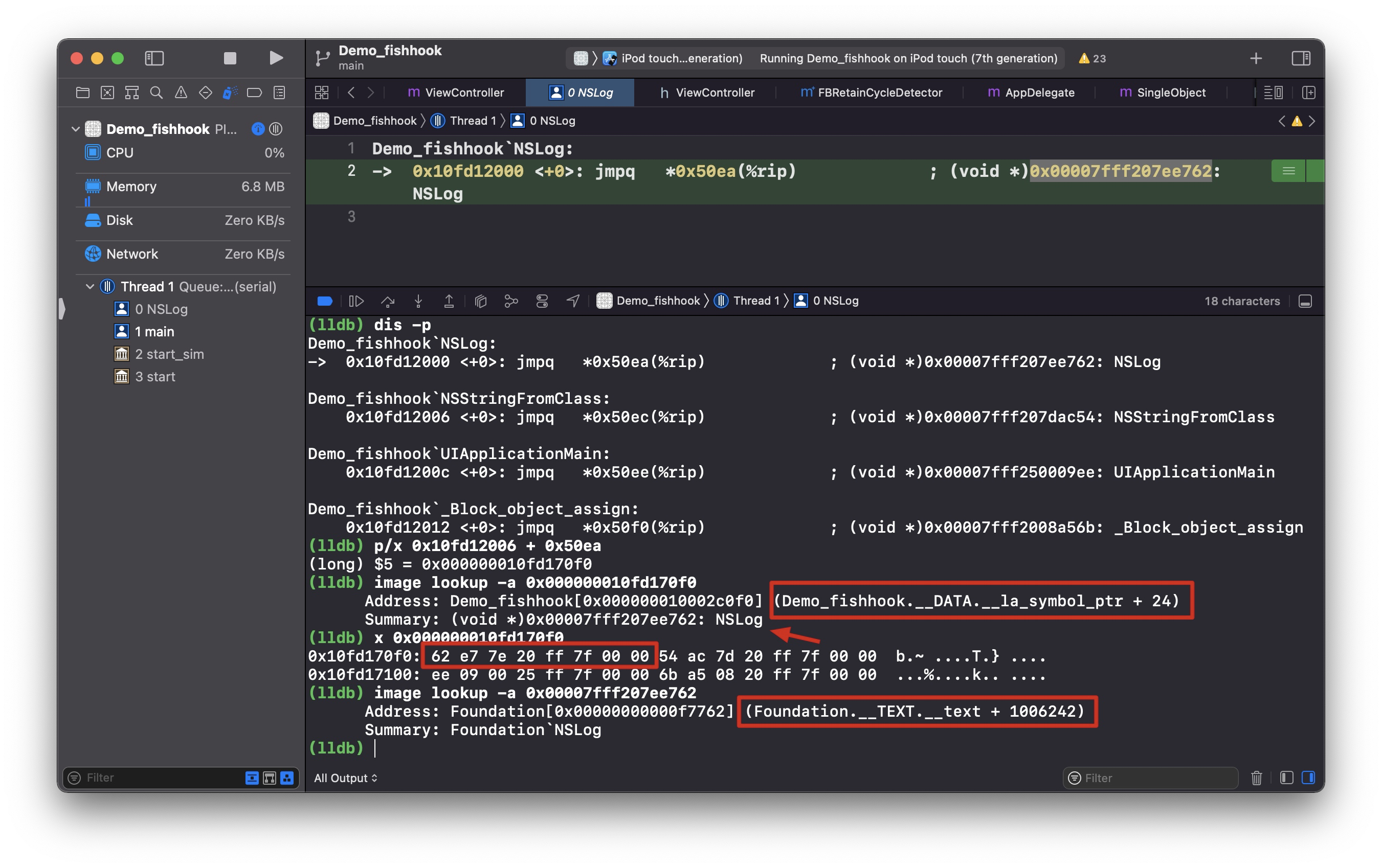This screenshot has height=868, width=1382.
Task: Click the Simulate Location arrow icon
Action: pyautogui.click(x=572, y=301)
